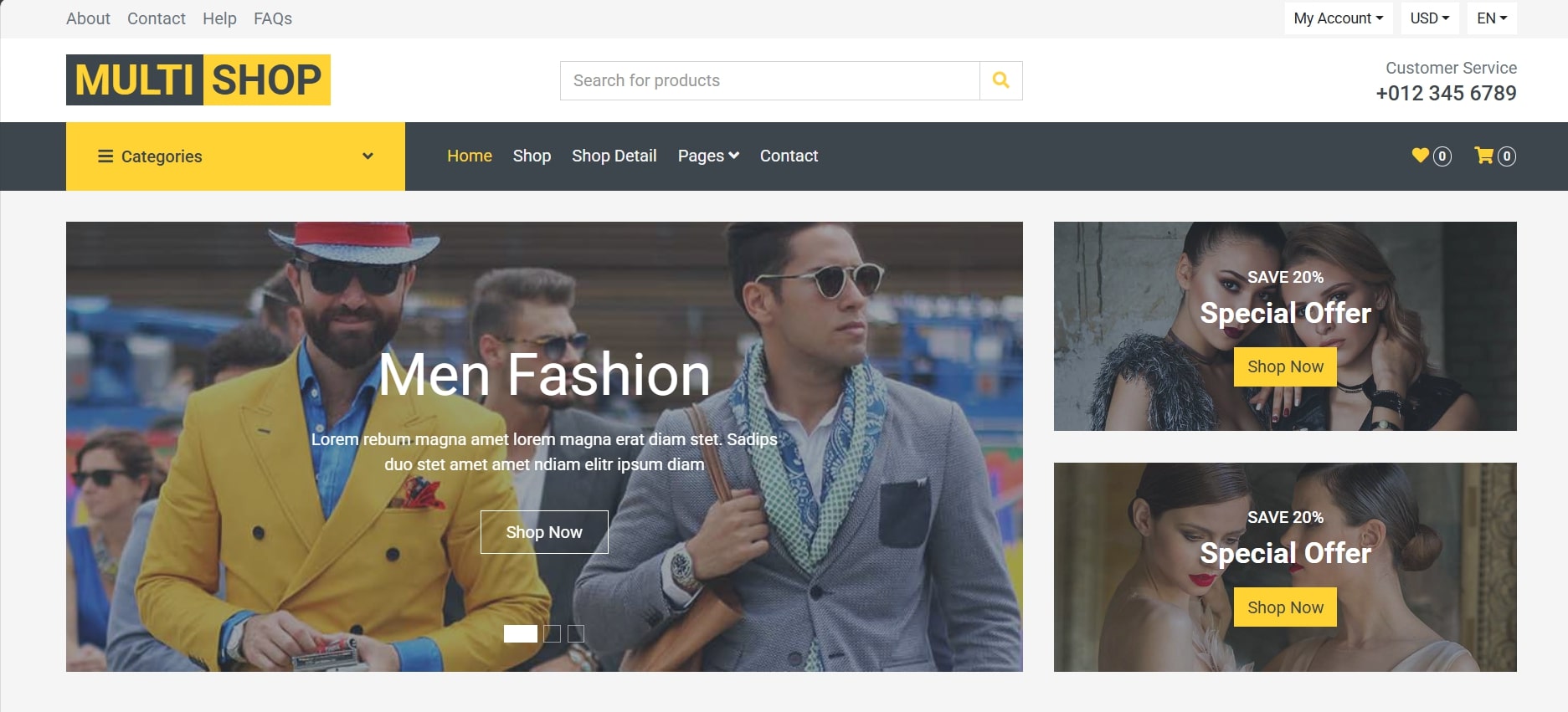Open the FAQs link in top bar
The image size is (1568, 712).
[x=273, y=18]
